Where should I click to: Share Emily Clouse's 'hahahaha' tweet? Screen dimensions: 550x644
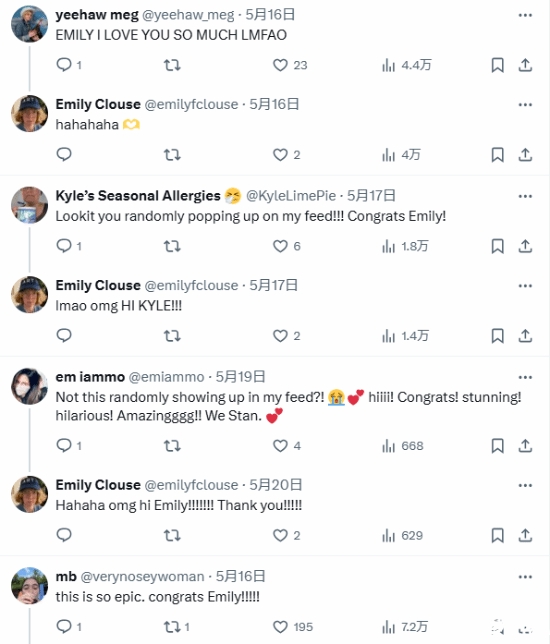[525, 155]
